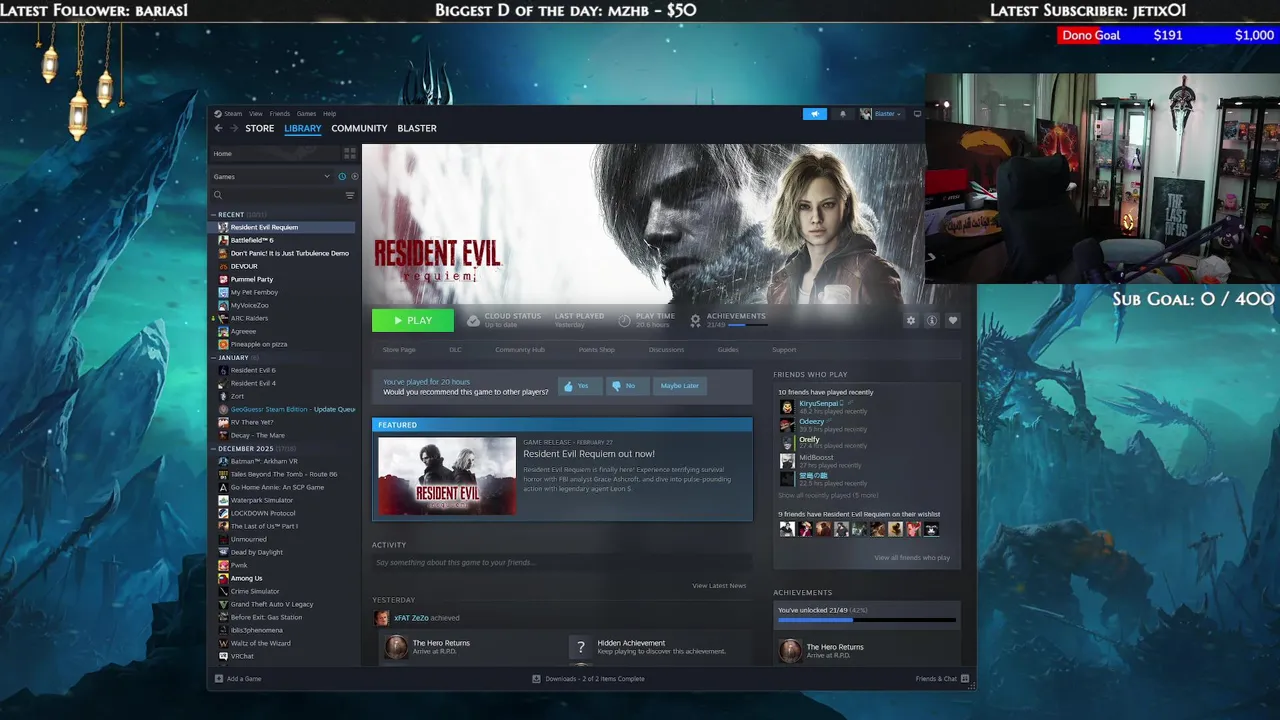Open the Steam menu

pos(232,114)
